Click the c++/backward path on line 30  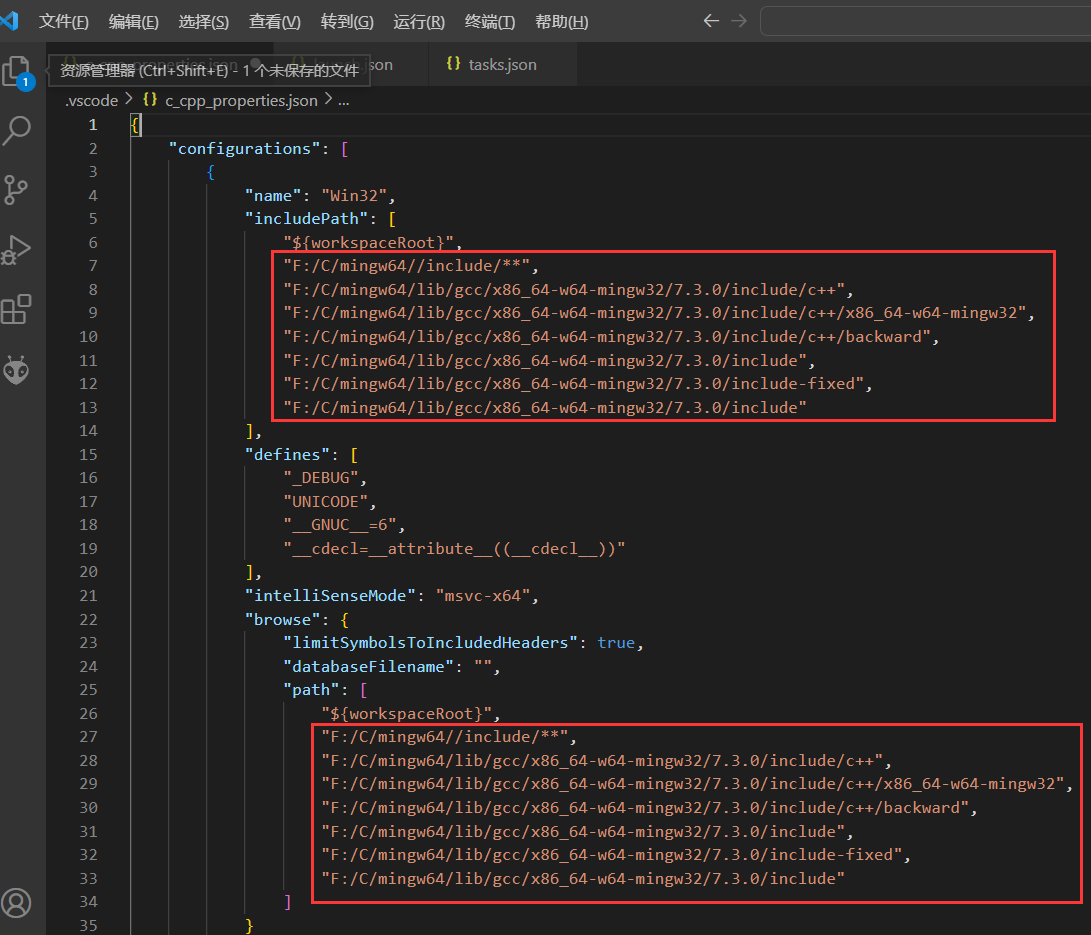pyautogui.click(x=645, y=808)
